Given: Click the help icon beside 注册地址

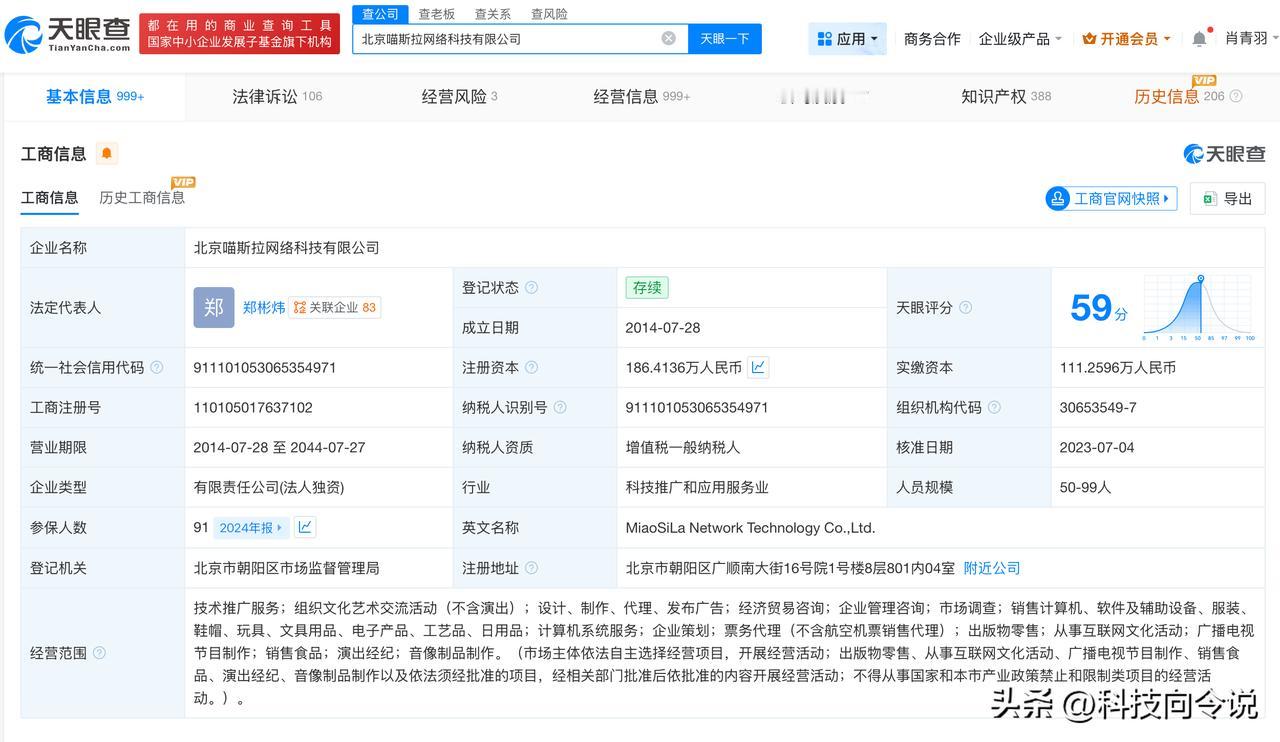Looking at the screenshot, I should (x=531, y=568).
